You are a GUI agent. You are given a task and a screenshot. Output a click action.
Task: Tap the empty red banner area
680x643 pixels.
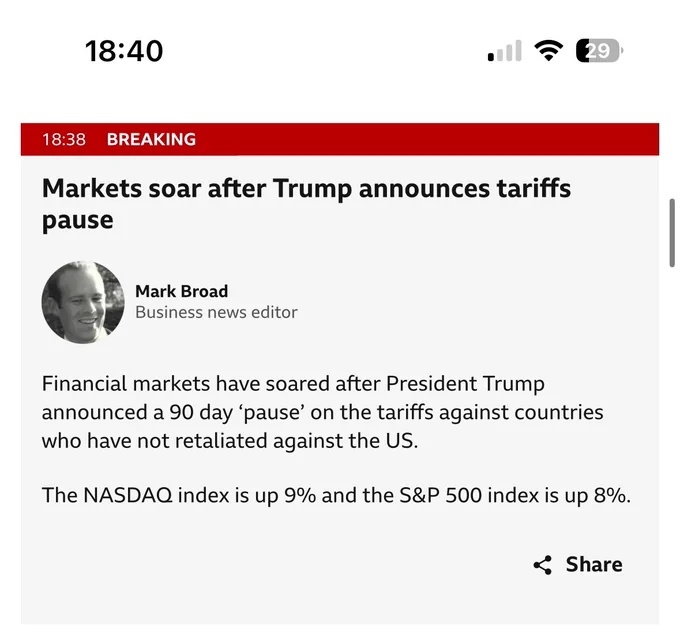pyautogui.click(x=427, y=139)
